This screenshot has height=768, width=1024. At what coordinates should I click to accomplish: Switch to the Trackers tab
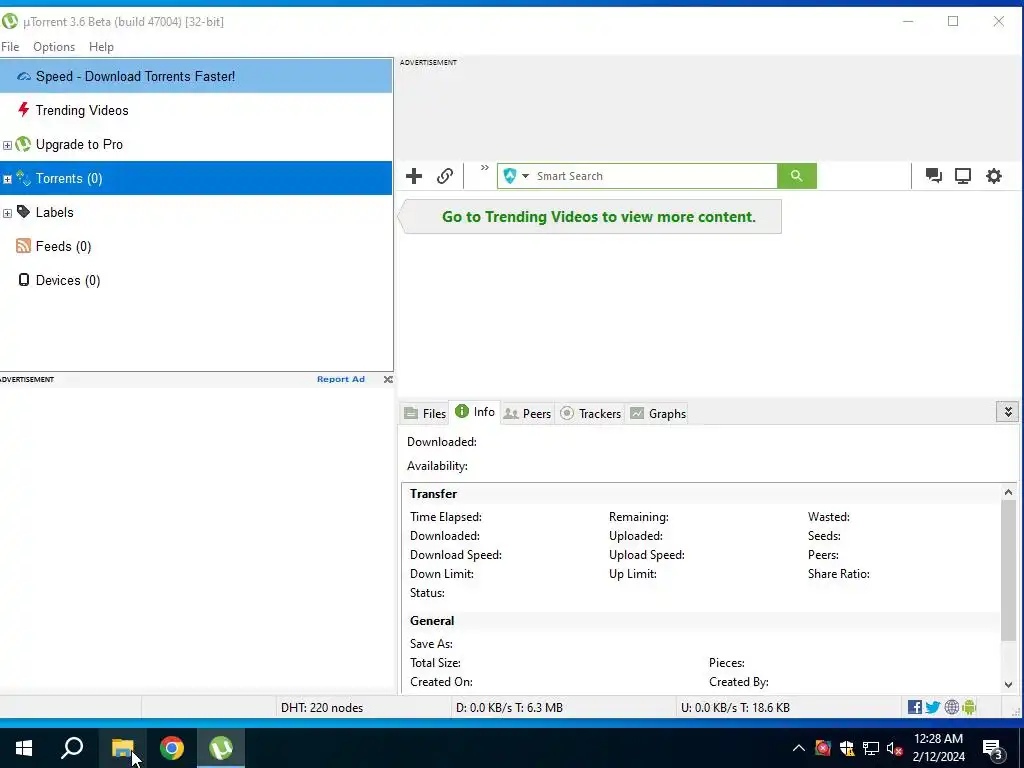pos(590,413)
